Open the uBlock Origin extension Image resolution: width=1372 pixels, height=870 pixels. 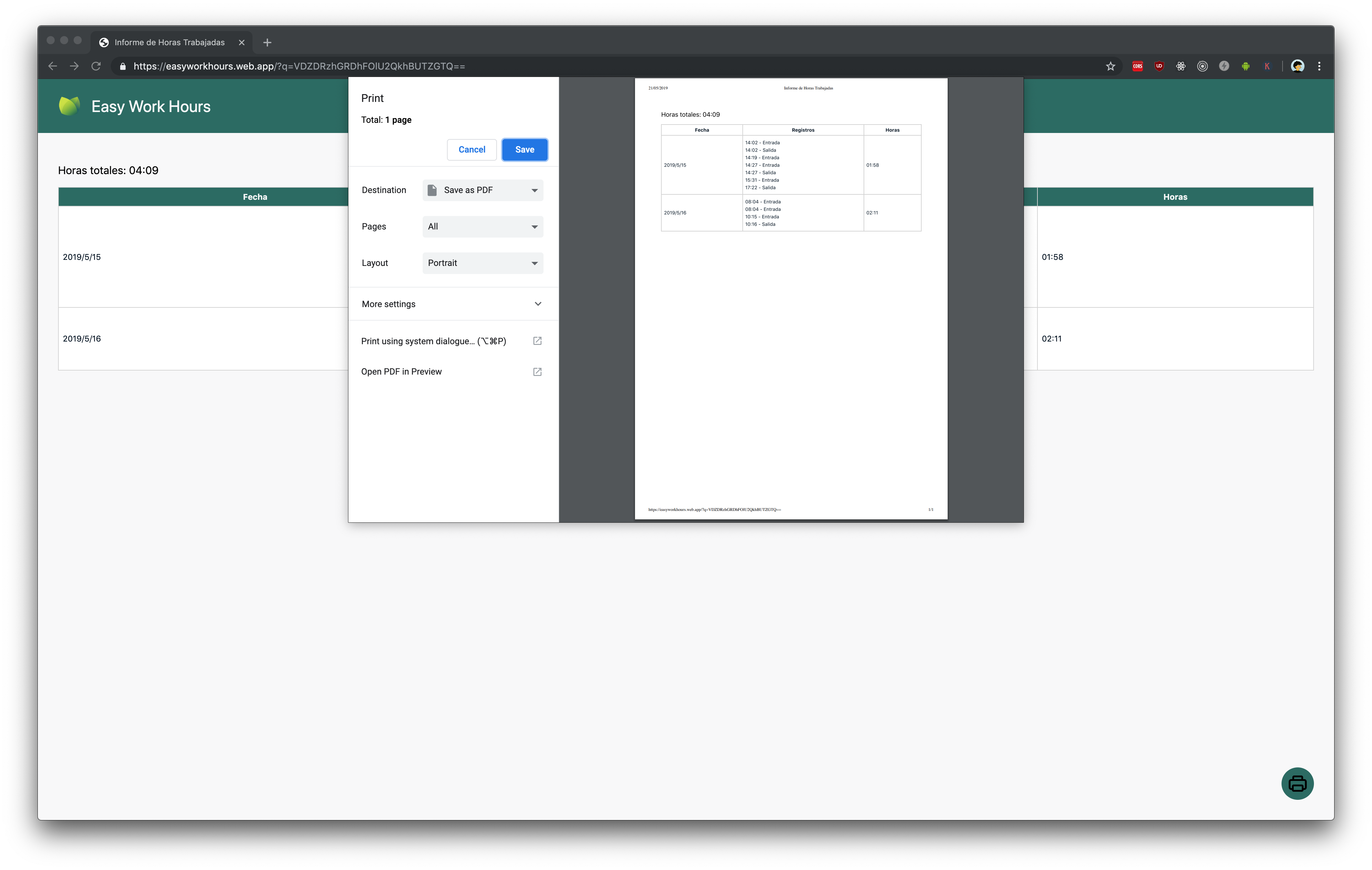[x=1159, y=66]
